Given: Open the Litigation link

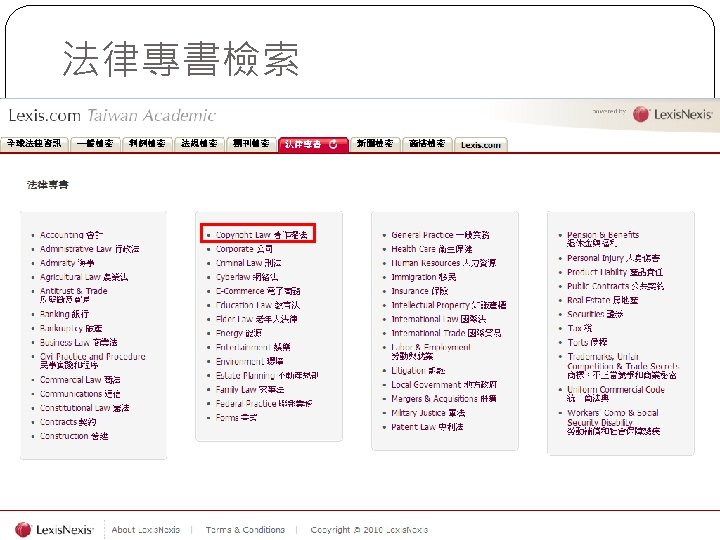Looking at the screenshot, I should tap(418, 371).
